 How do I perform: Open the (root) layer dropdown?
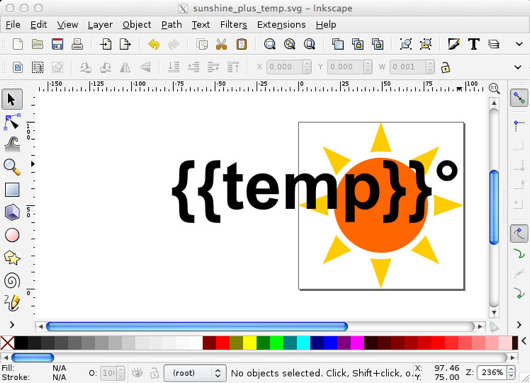point(195,373)
